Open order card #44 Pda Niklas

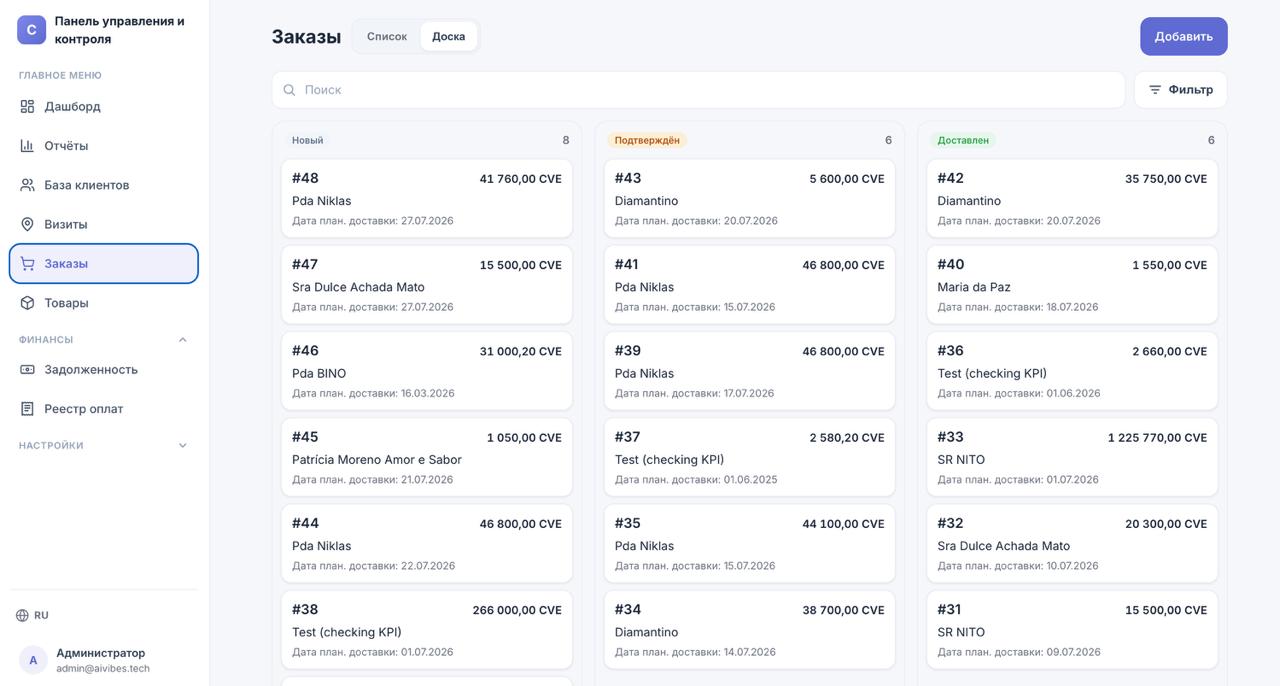click(427, 543)
